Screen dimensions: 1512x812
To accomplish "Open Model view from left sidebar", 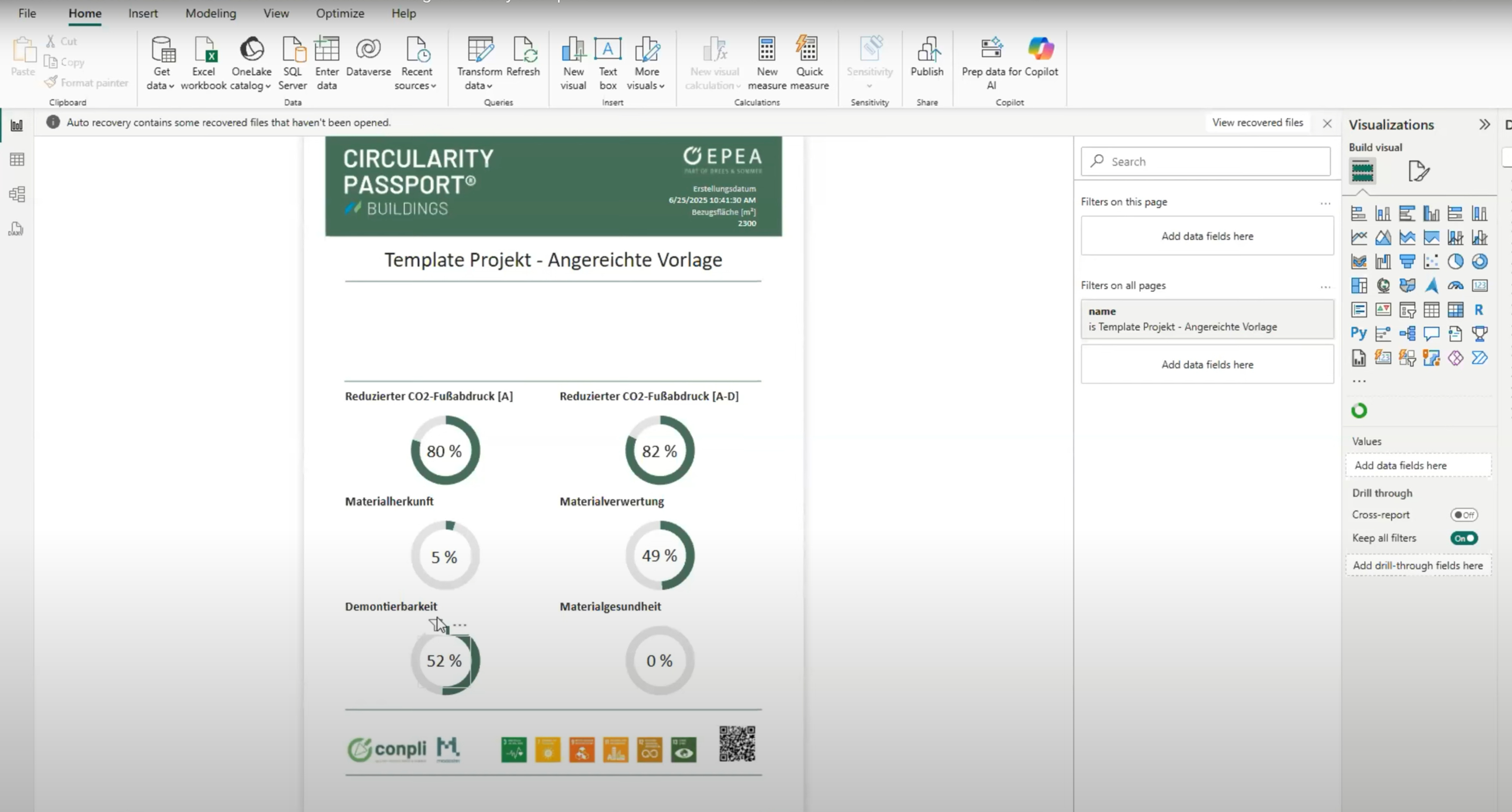I will (17, 194).
